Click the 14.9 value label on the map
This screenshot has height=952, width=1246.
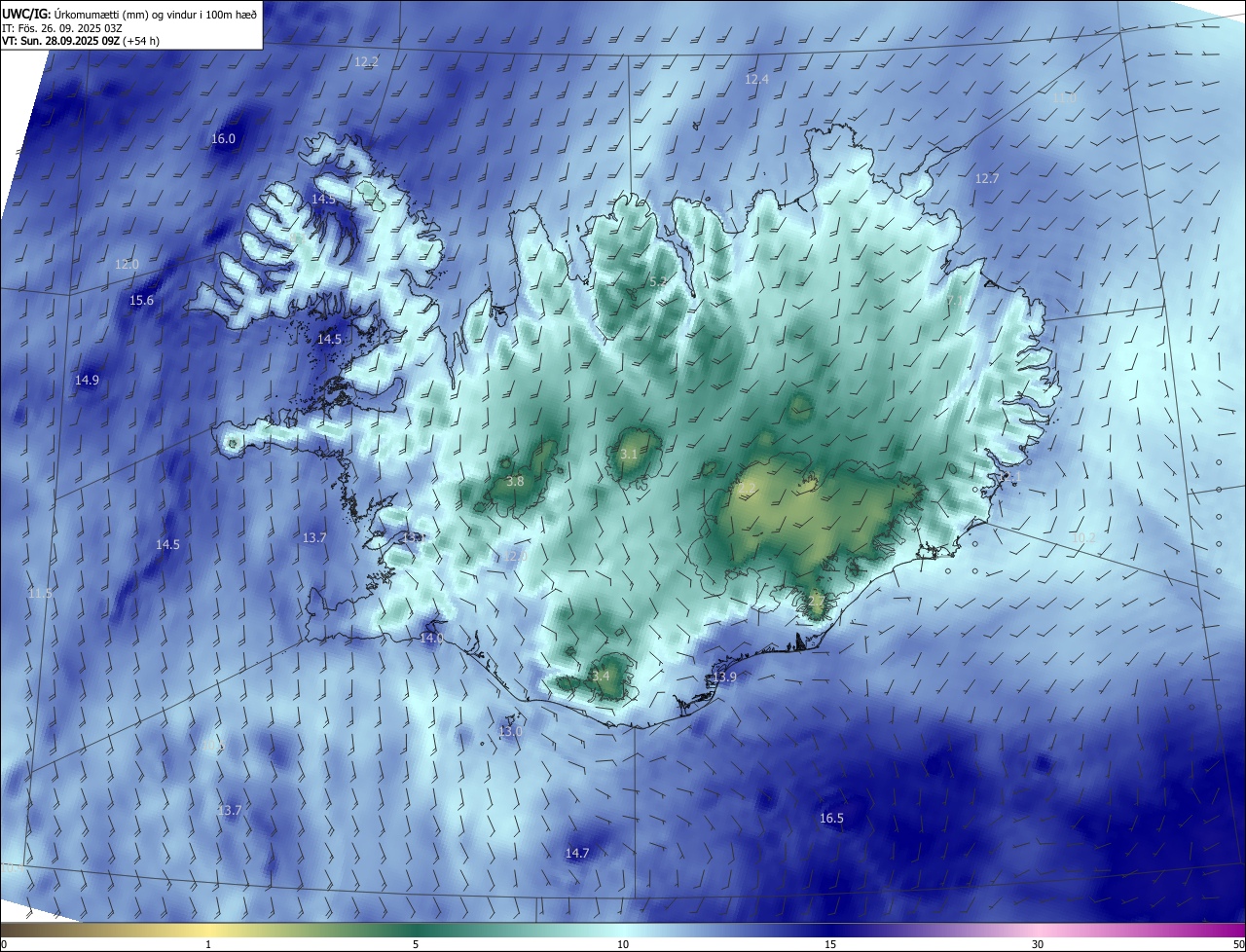87,381
